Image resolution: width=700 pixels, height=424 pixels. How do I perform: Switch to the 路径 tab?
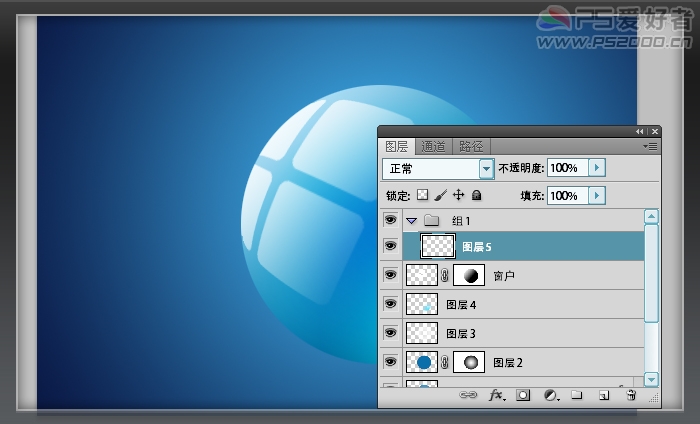point(471,146)
